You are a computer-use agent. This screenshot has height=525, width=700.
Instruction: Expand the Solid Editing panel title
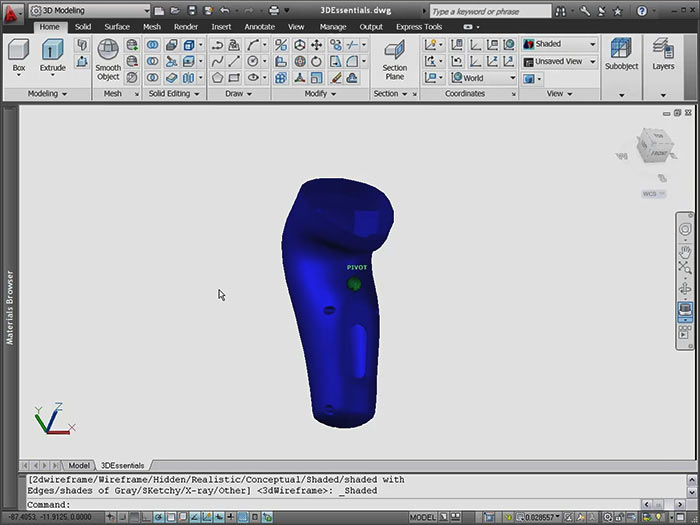coord(174,93)
